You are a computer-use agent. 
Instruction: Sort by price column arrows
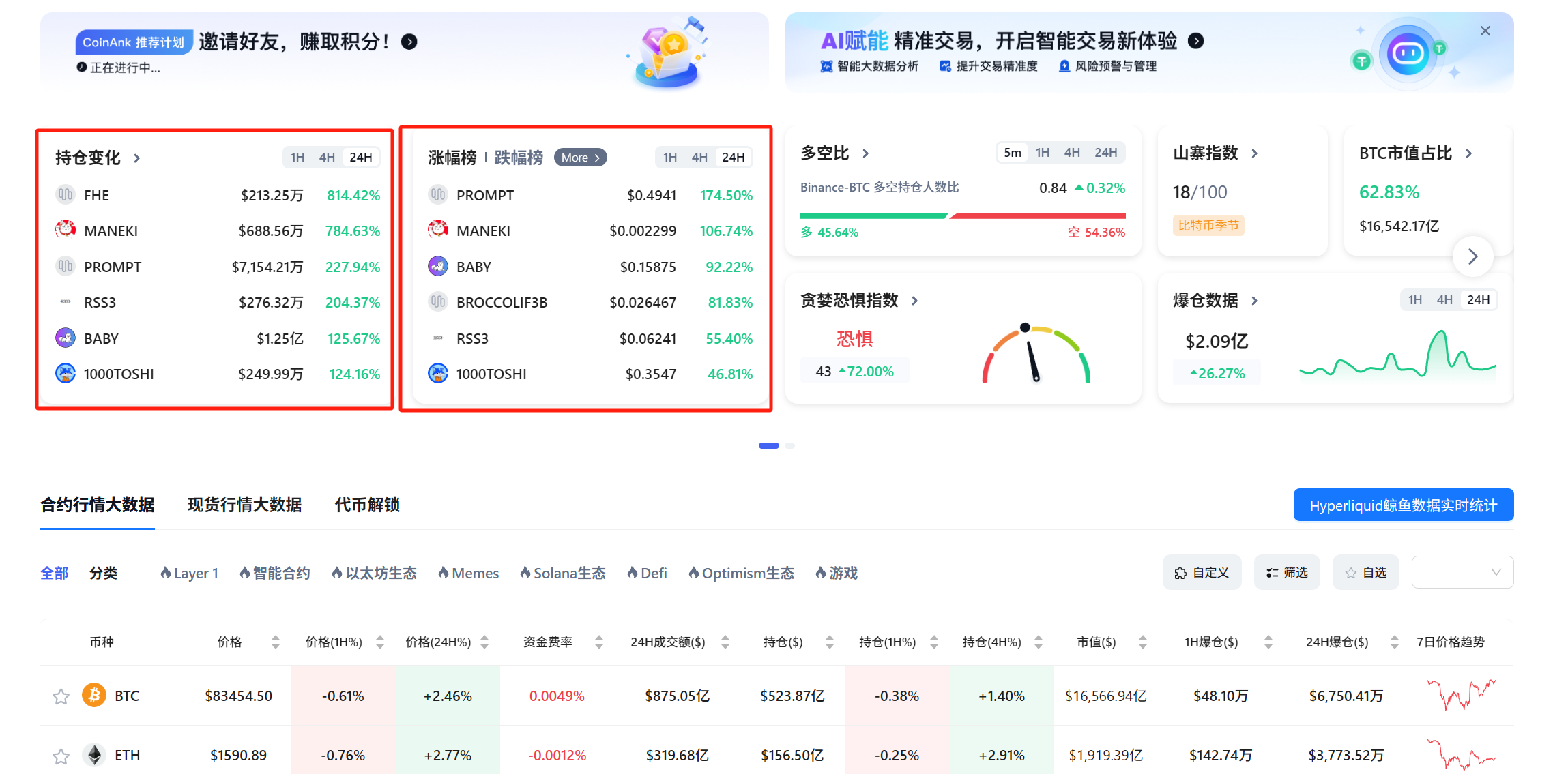click(275, 642)
